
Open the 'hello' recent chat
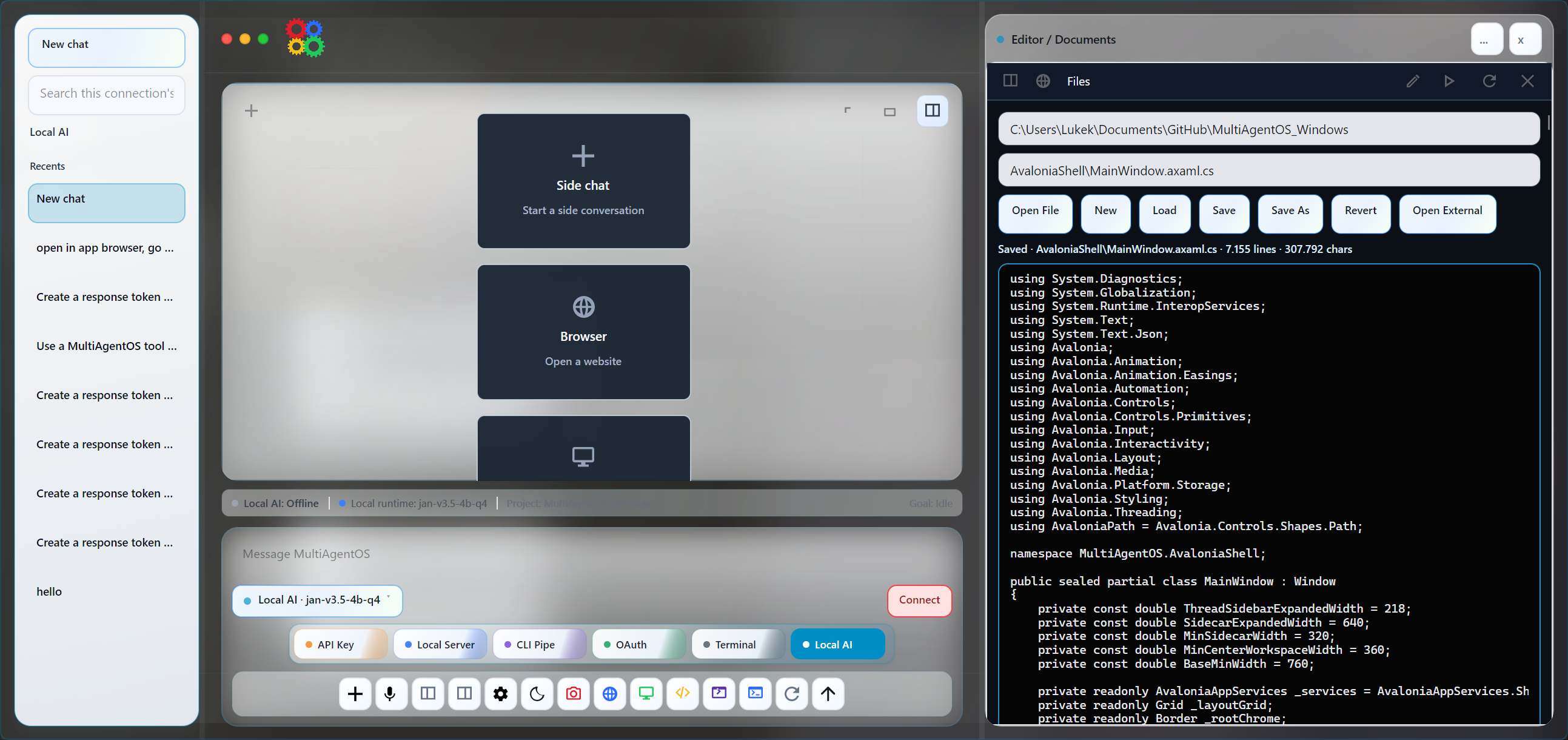(x=107, y=591)
